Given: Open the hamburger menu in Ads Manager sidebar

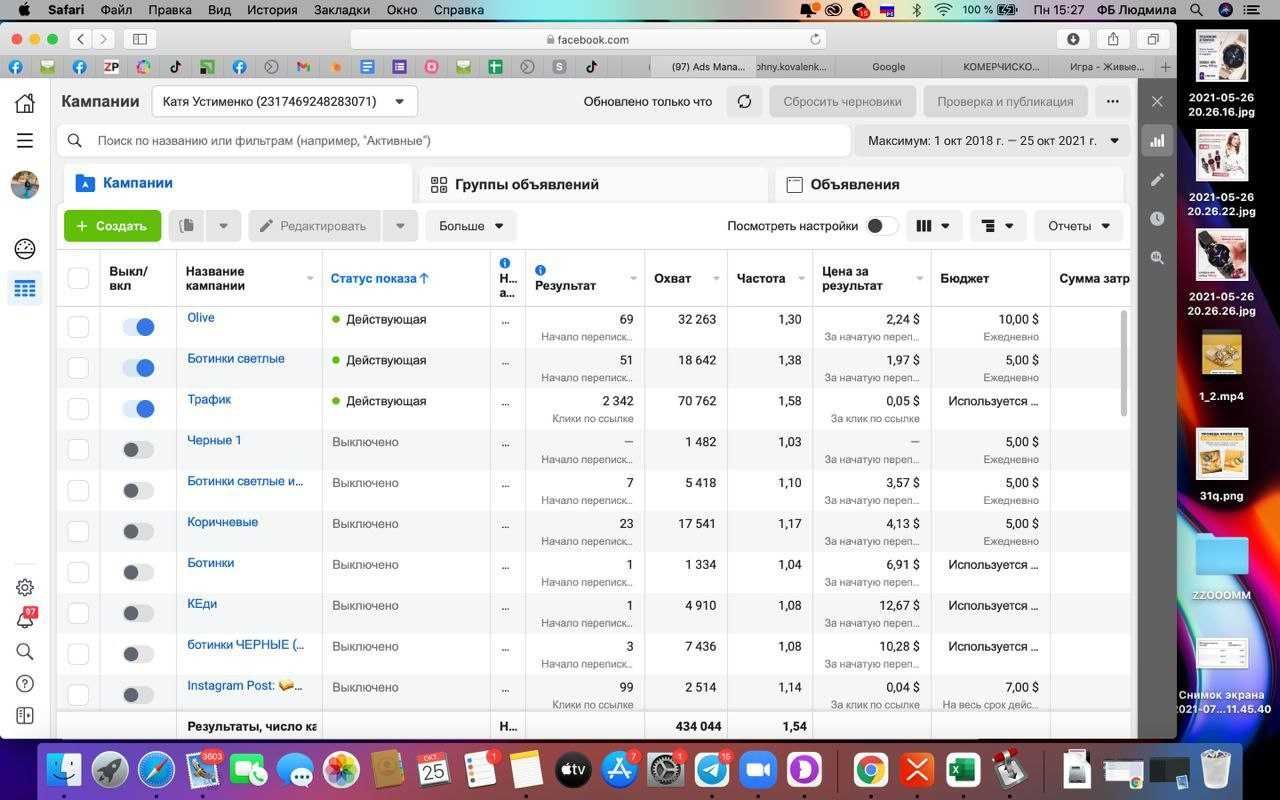Looking at the screenshot, I should point(25,141).
